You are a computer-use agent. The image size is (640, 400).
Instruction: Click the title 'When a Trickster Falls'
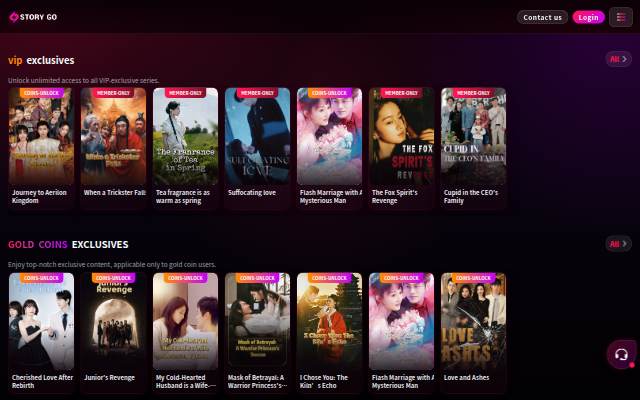(x=115, y=193)
